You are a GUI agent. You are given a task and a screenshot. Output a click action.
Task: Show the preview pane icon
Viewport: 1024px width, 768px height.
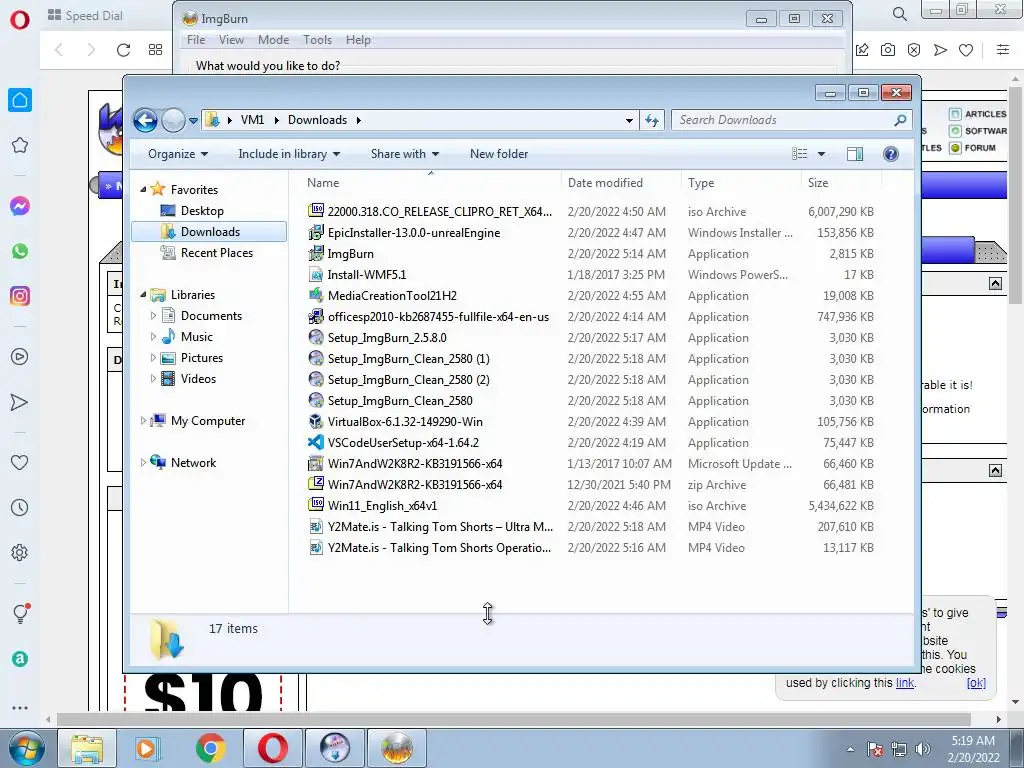pyautogui.click(x=854, y=154)
